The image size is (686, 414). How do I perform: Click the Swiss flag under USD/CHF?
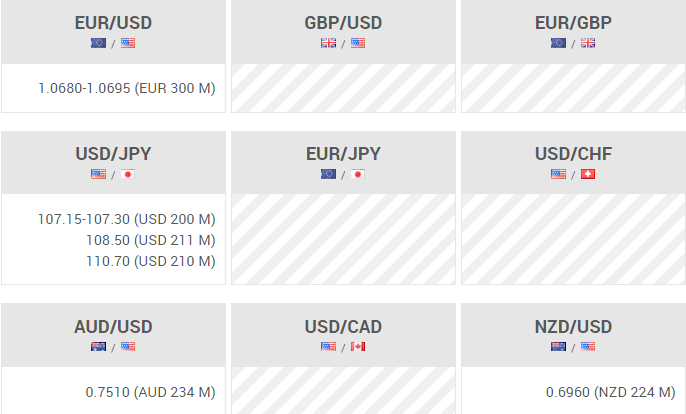pos(588,174)
